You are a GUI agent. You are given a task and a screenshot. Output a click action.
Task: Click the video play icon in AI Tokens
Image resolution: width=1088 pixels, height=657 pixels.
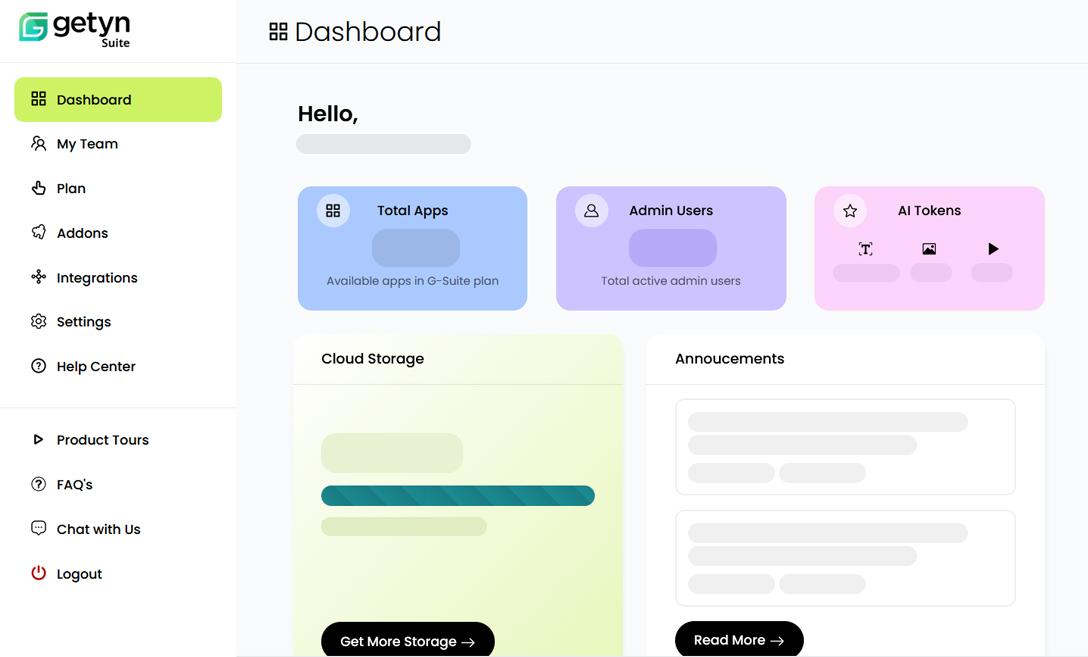tap(992, 249)
